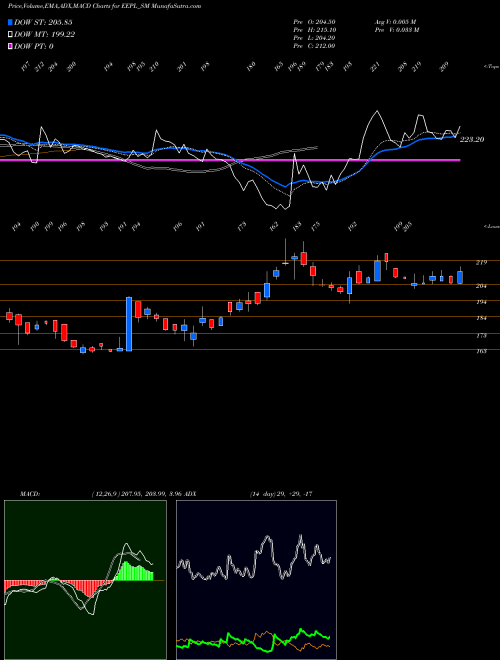This screenshot has width=500, height=660.
Task: Click the 'Pre H: 215.10' high value
Action: [314, 30]
